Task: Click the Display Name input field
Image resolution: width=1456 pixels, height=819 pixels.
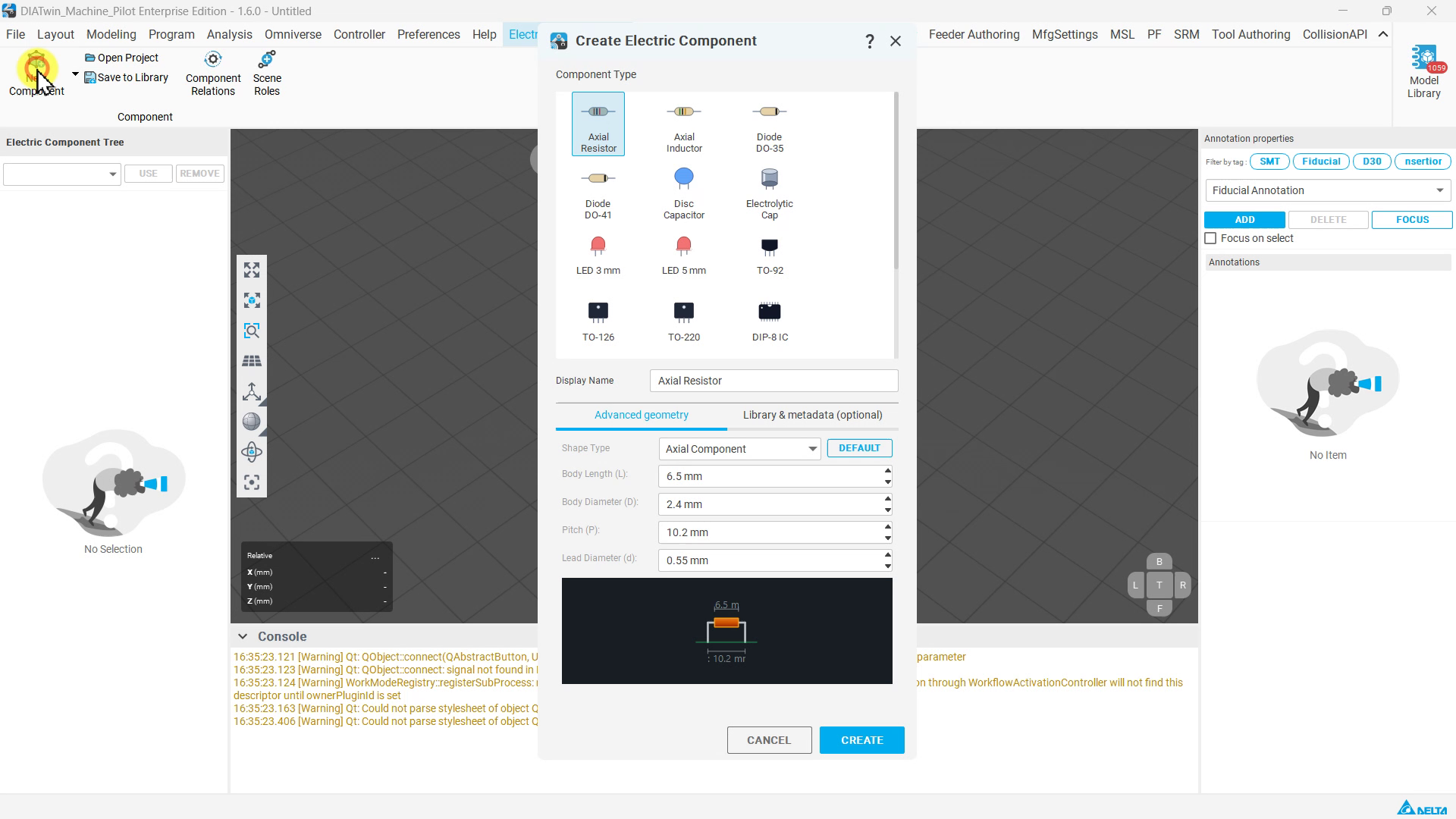Action: click(773, 381)
